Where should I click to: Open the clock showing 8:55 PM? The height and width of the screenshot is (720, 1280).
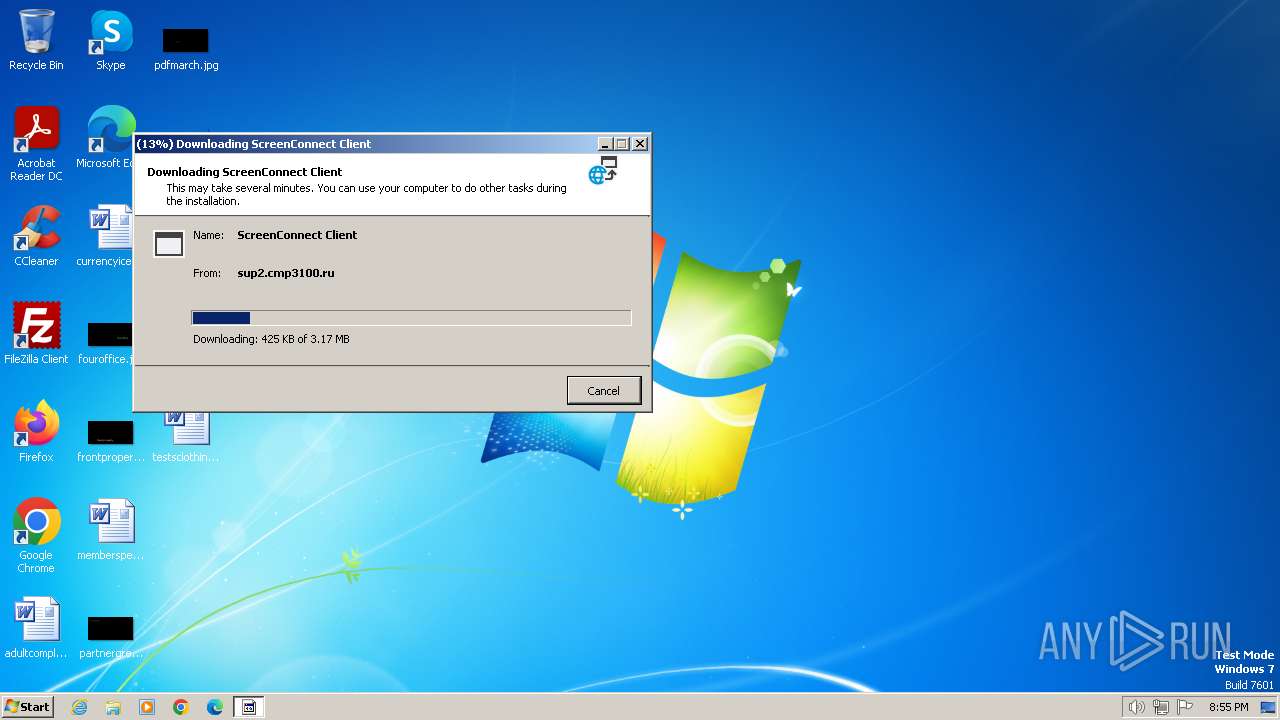coord(1228,707)
